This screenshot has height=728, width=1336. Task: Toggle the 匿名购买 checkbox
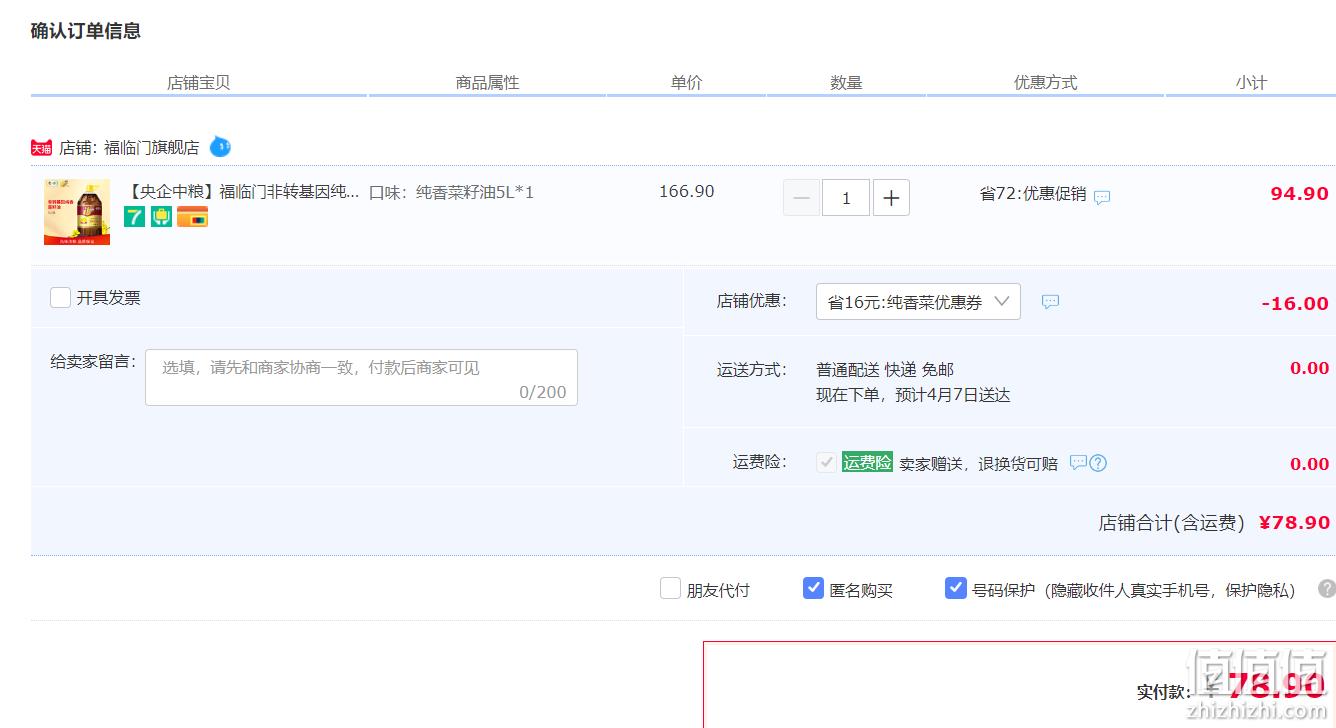pos(814,589)
